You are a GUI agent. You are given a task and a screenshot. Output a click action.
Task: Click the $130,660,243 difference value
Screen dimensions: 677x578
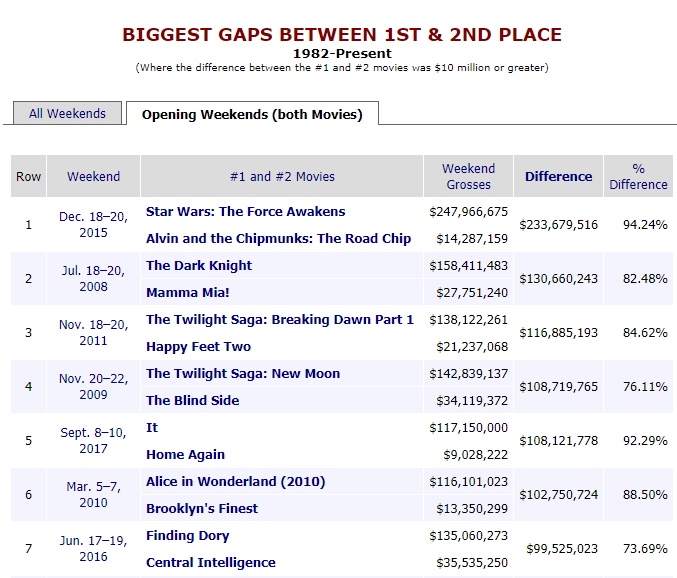click(x=558, y=278)
